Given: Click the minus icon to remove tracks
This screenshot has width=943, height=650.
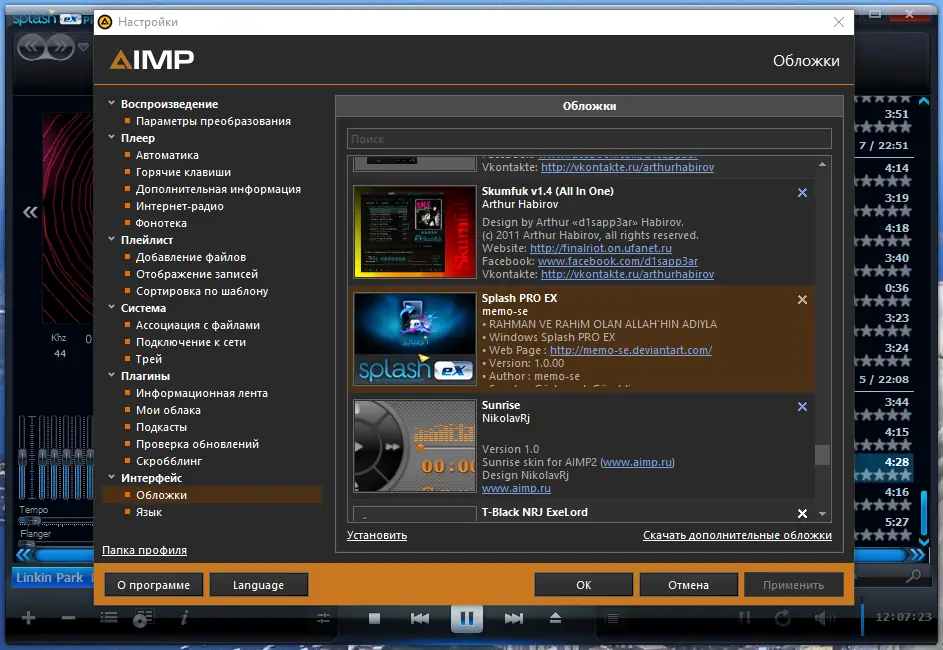Looking at the screenshot, I should (69, 618).
